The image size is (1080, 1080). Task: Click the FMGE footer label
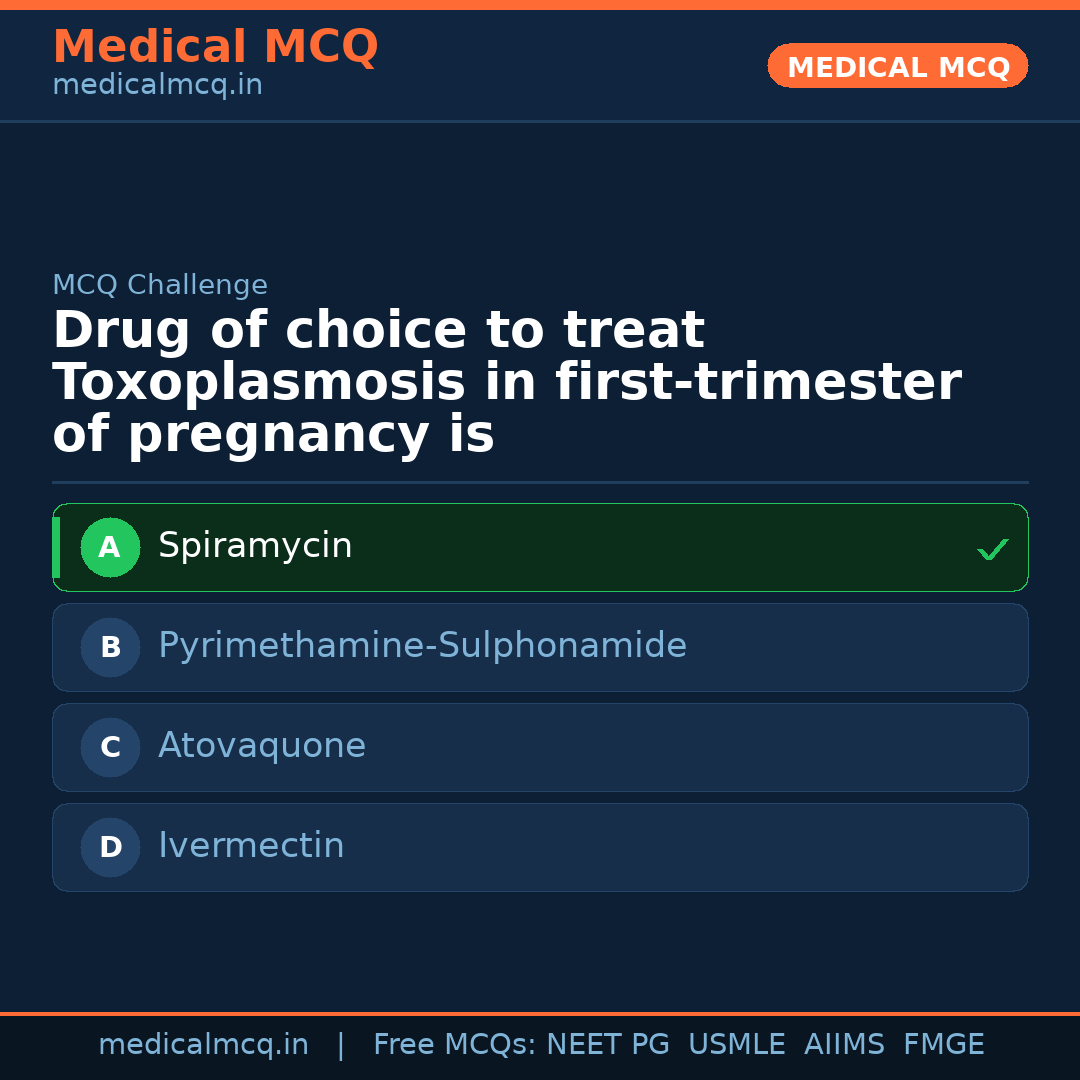[x=943, y=1045]
